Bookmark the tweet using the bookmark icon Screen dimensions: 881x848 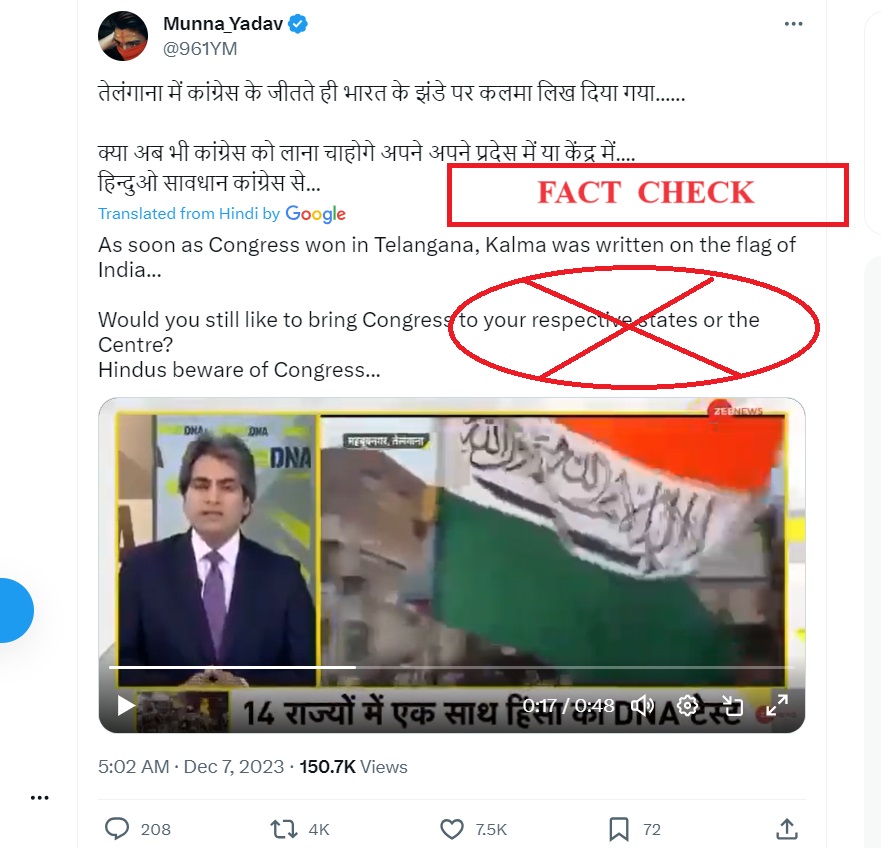[x=619, y=829]
